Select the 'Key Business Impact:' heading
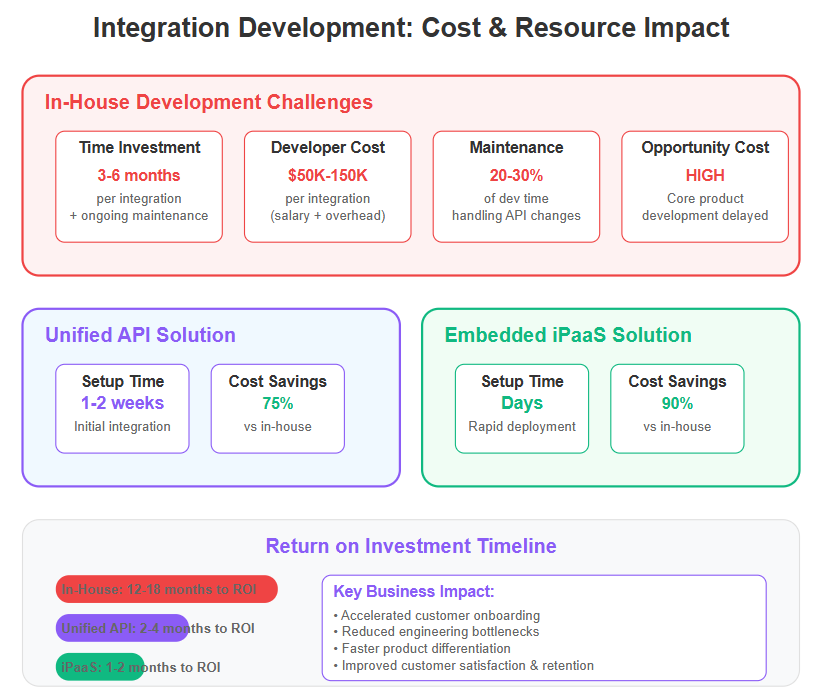This screenshot has height=693, width=821. (414, 591)
